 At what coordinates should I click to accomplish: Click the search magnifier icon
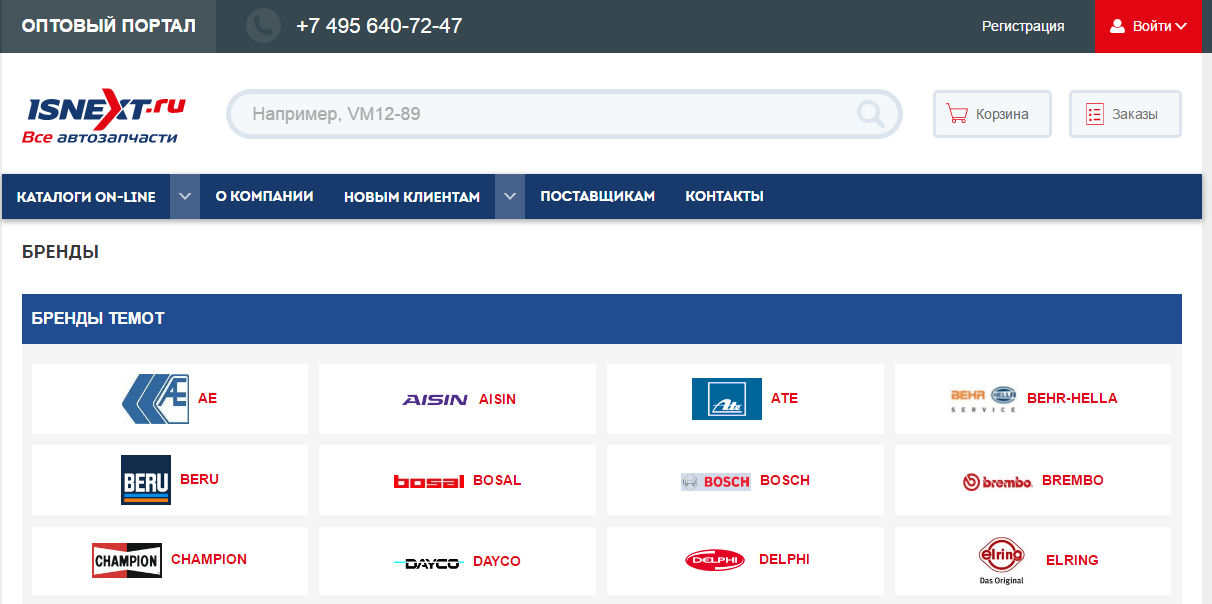click(871, 114)
